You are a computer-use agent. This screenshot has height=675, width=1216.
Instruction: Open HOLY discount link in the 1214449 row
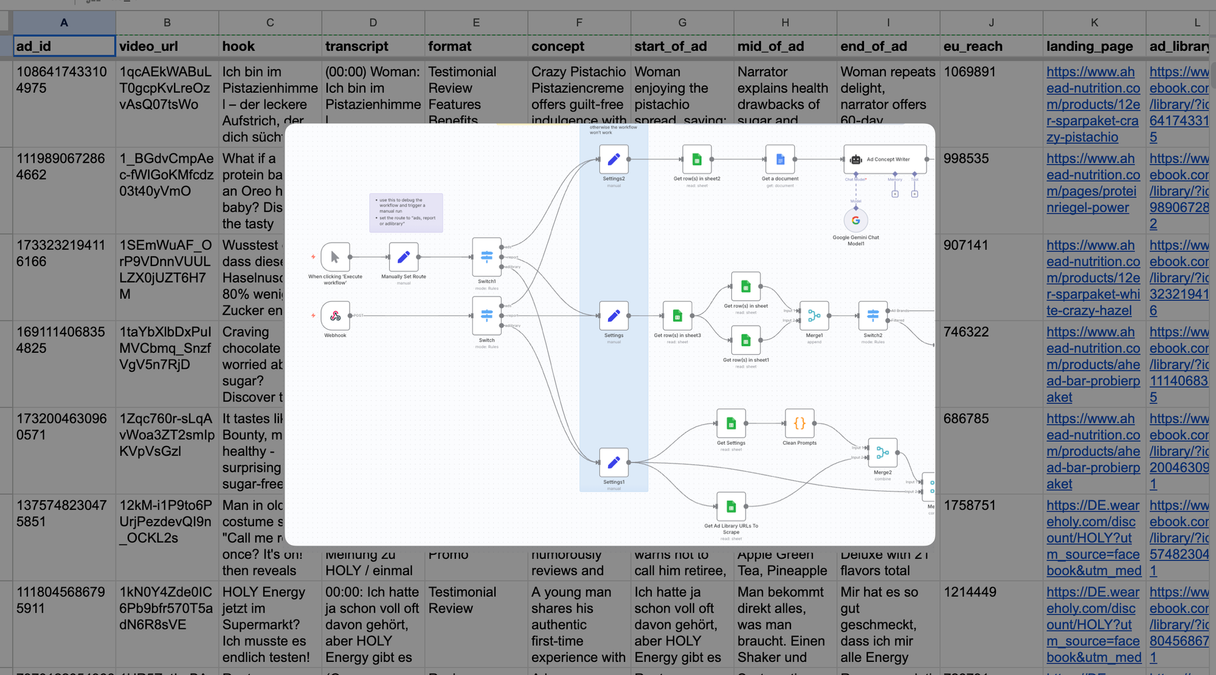[x=1093, y=625]
